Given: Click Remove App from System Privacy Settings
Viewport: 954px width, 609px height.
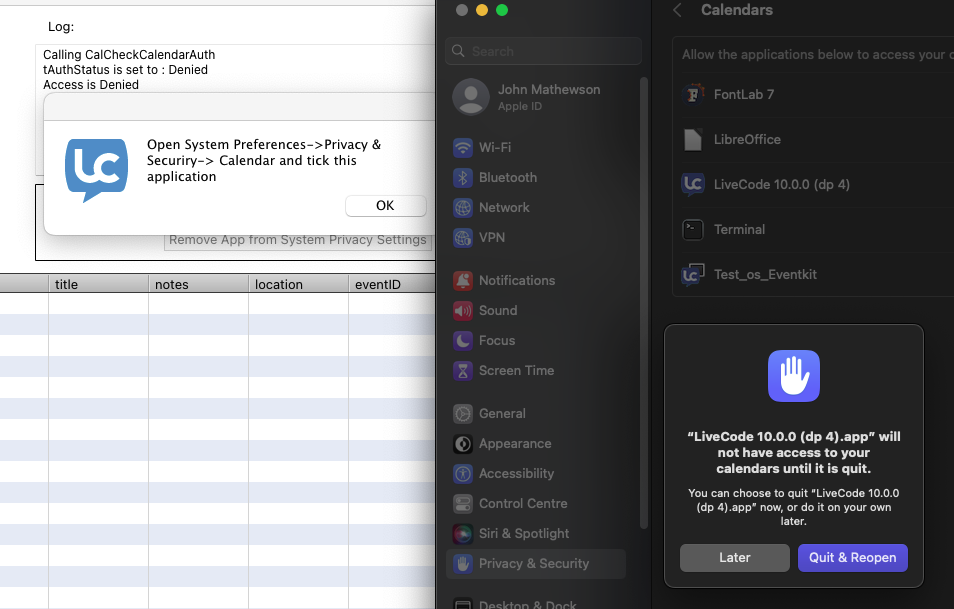Looking at the screenshot, I should click(x=297, y=240).
